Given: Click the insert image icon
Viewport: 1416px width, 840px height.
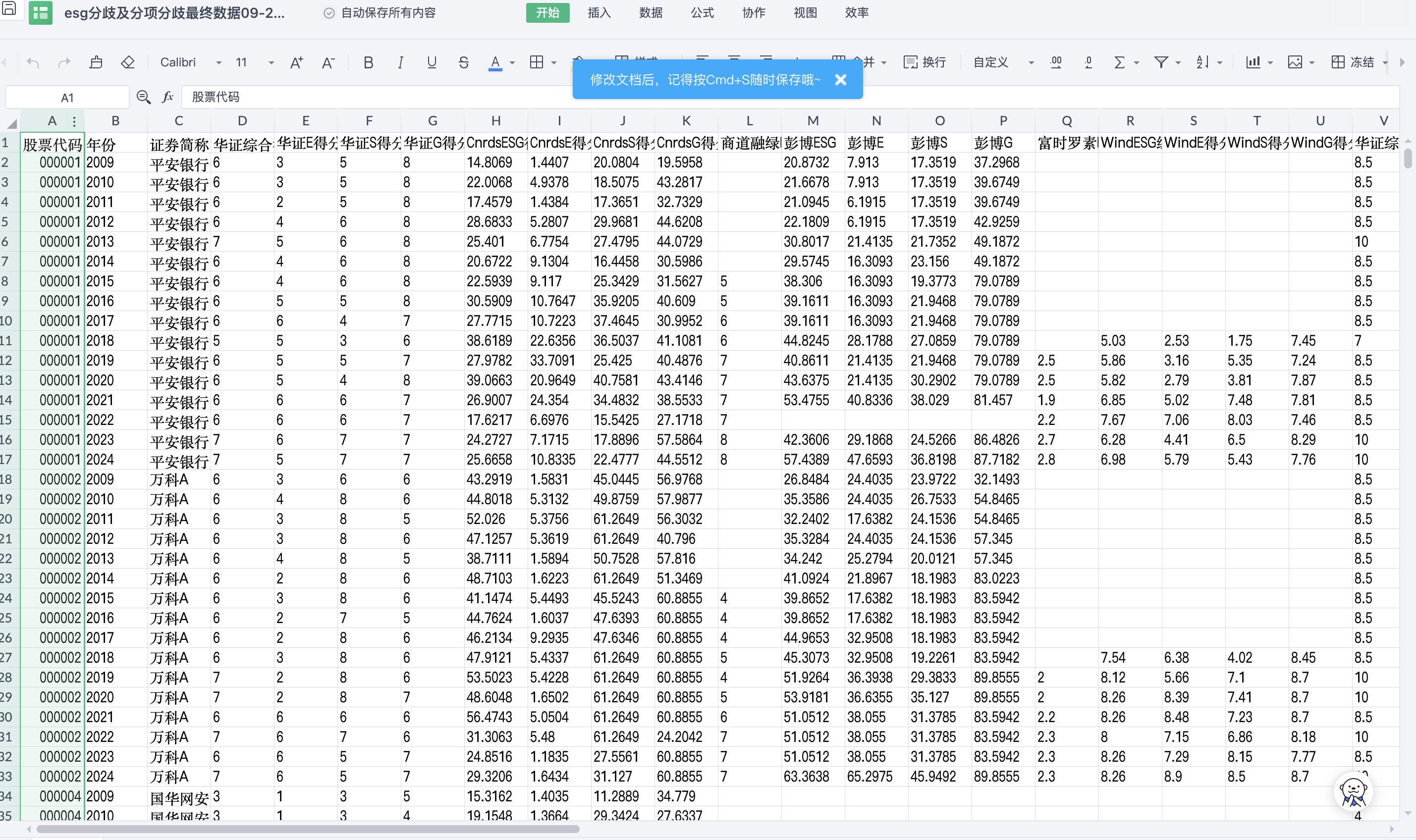Looking at the screenshot, I should tap(1295, 62).
